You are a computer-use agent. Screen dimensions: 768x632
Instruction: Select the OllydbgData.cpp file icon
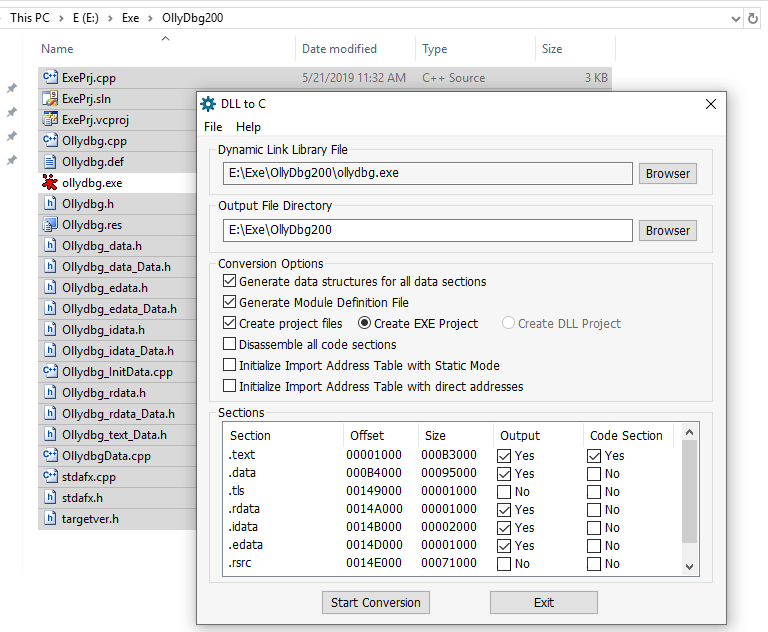[50, 456]
